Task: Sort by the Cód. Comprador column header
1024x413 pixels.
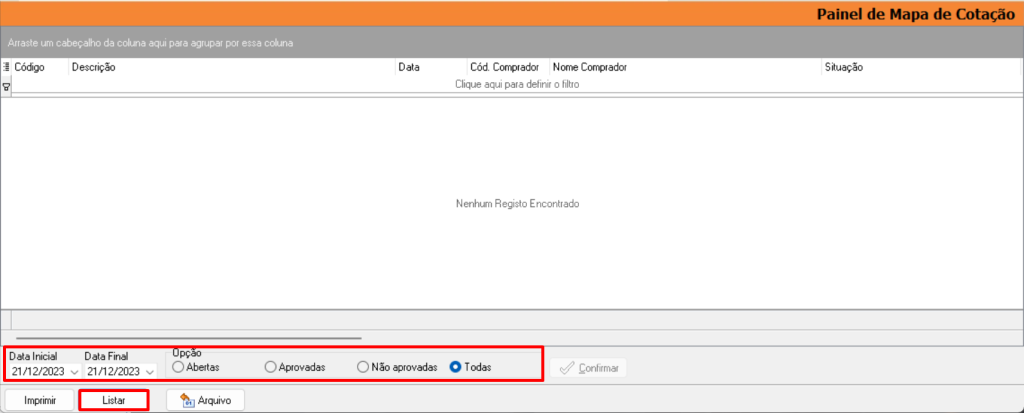Action: 508,67
